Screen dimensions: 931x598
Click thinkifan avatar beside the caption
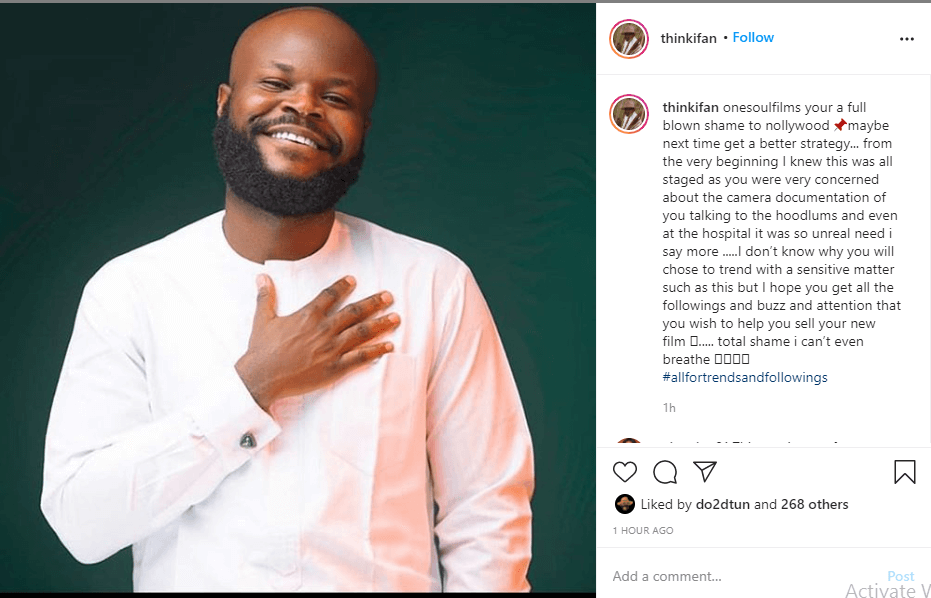click(x=629, y=115)
